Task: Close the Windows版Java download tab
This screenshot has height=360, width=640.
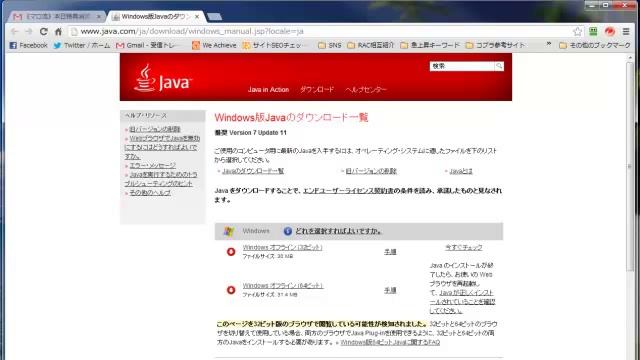Action: (197, 17)
